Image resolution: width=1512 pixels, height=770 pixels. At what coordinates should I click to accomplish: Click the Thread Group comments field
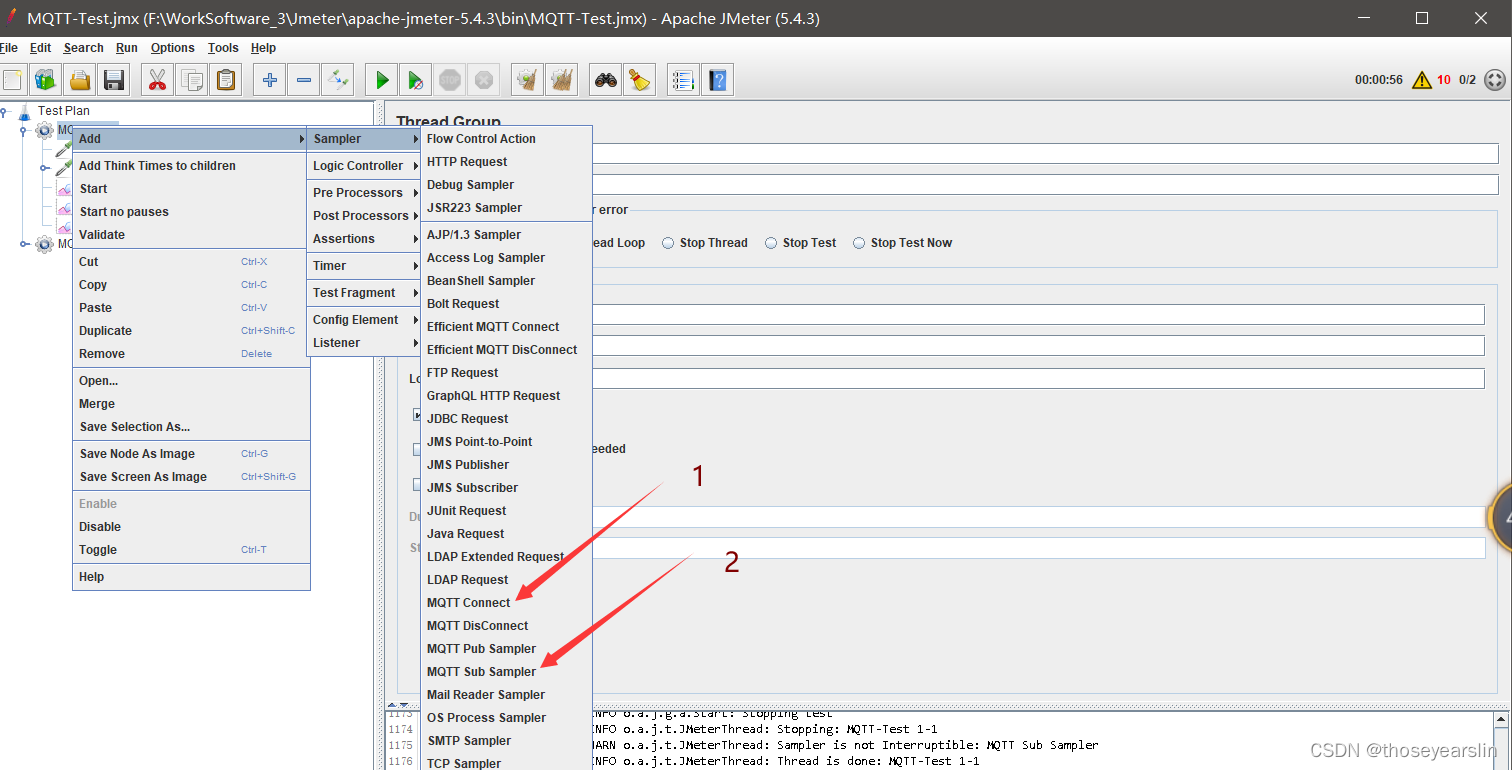coord(1046,185)
